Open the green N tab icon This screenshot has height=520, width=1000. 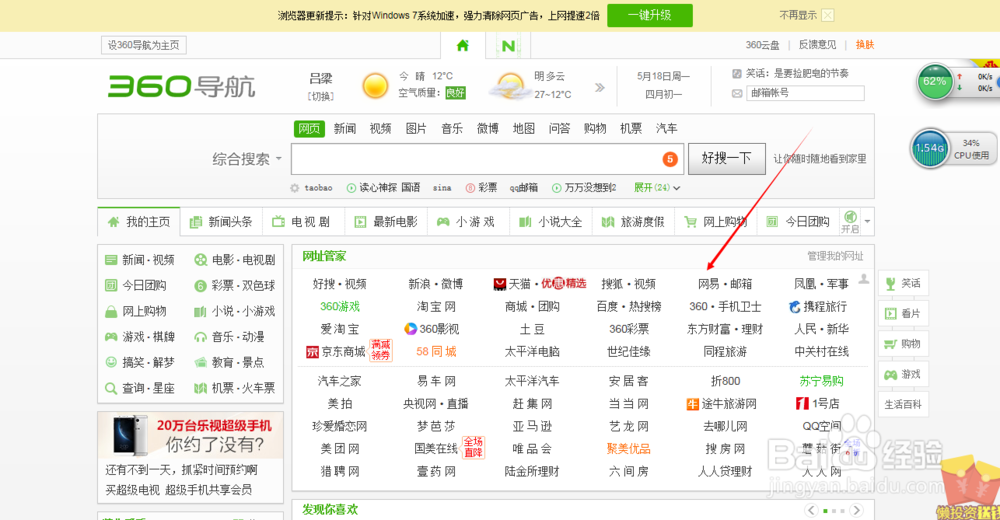click(508, 46)
